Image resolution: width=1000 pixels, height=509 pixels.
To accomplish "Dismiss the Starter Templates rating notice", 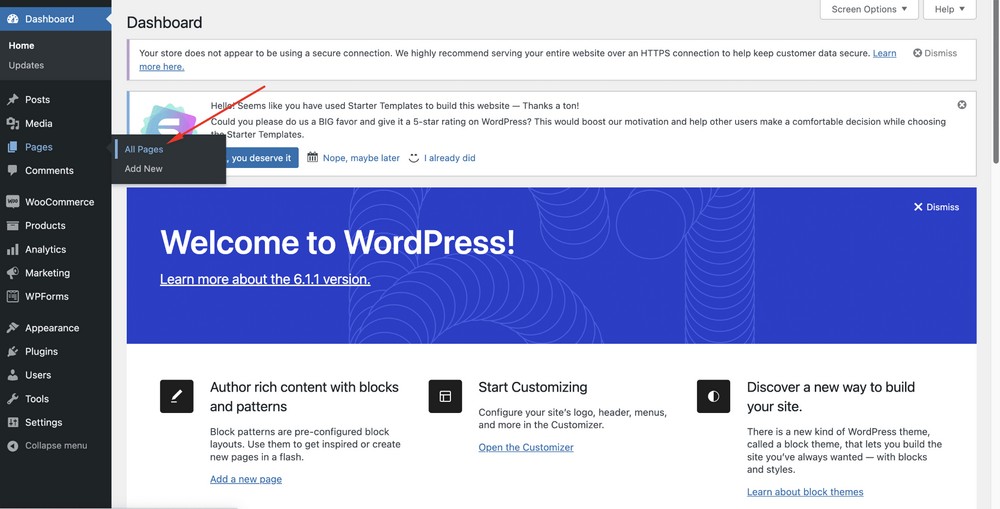I will [x=962, y=105].
